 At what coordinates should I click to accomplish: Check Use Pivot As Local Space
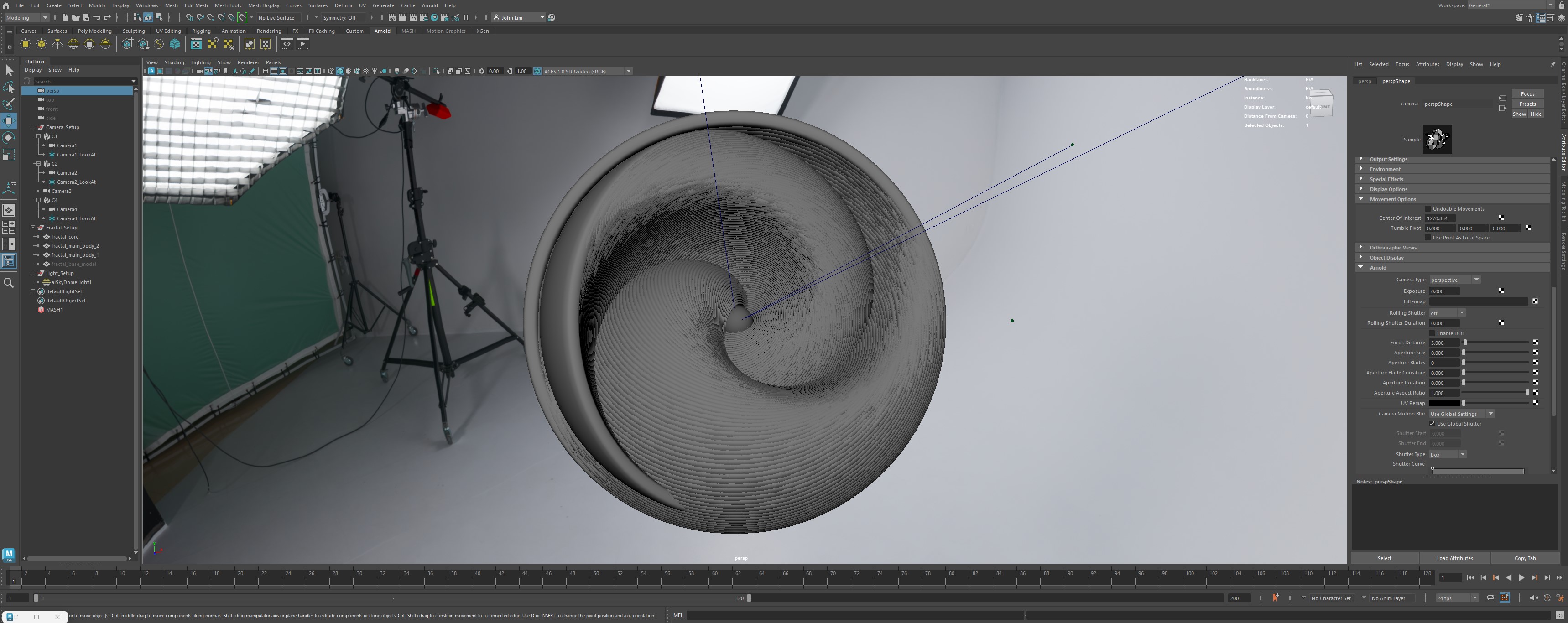click(1428, 238)
